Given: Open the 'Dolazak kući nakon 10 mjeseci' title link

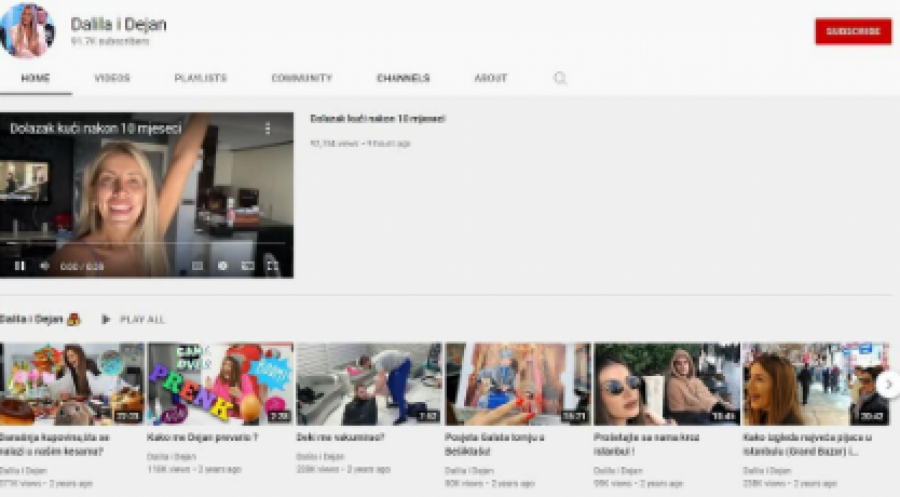Looking at the screenshot, I should click(377, 119).
